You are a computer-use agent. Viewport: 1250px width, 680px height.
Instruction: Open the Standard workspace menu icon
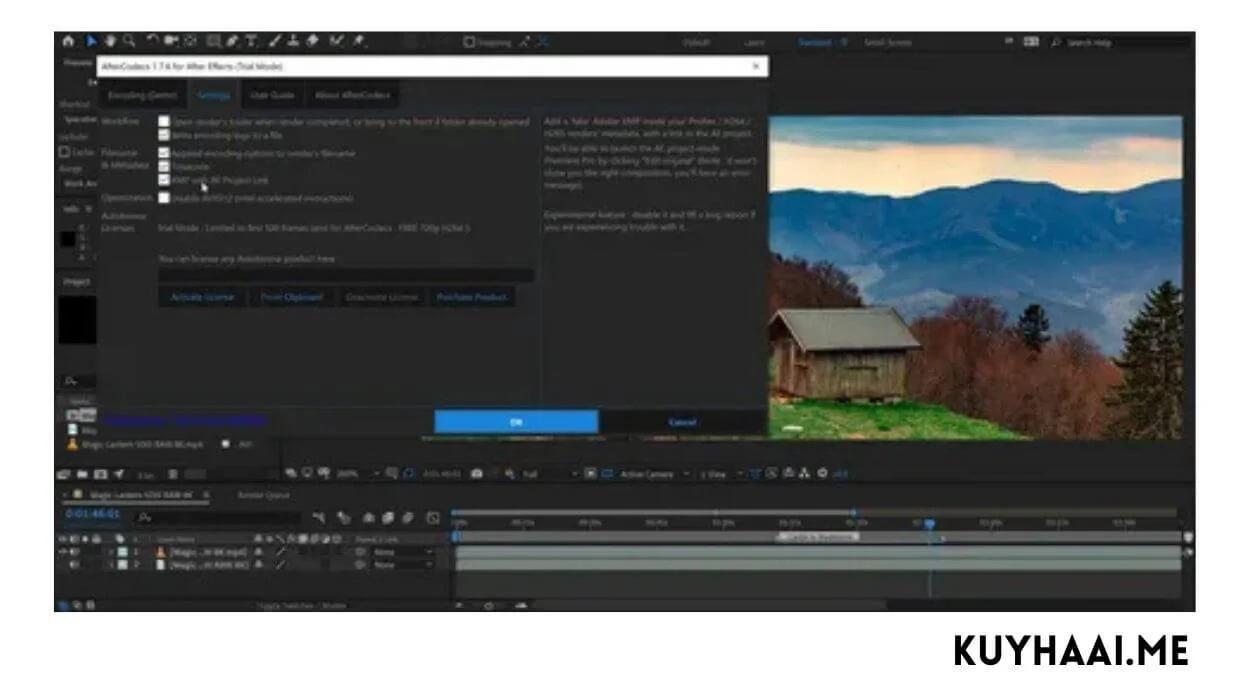click(x=844, y=43)
